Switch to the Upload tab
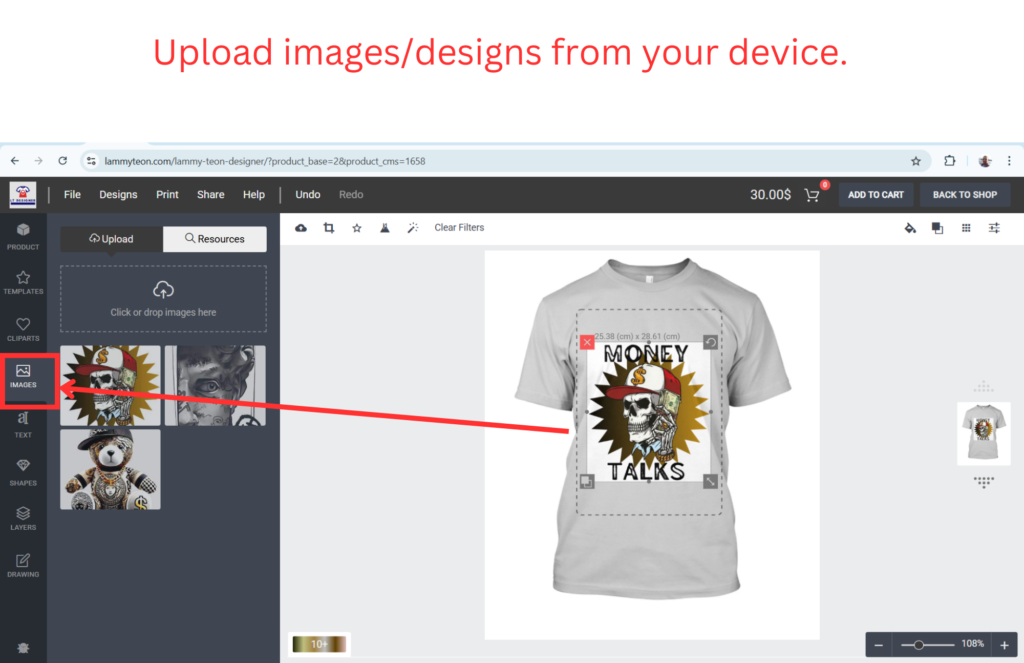The image size is (1024, 663). click(x=111, y=239)
